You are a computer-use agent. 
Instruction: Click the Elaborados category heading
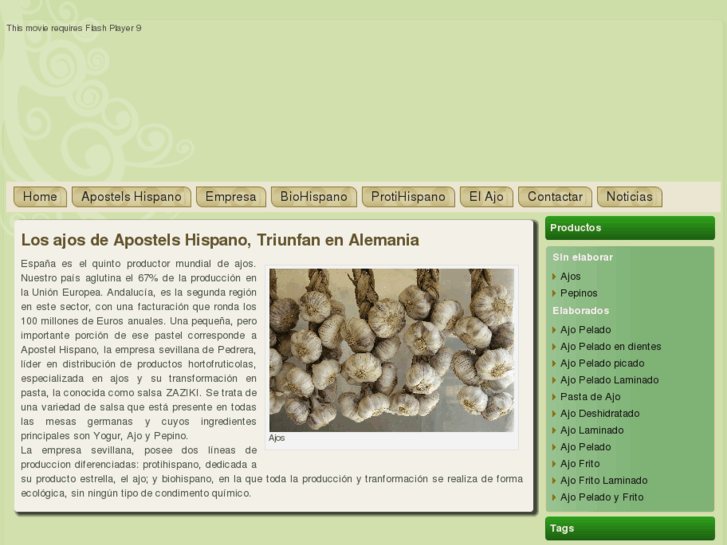point(580,311)
